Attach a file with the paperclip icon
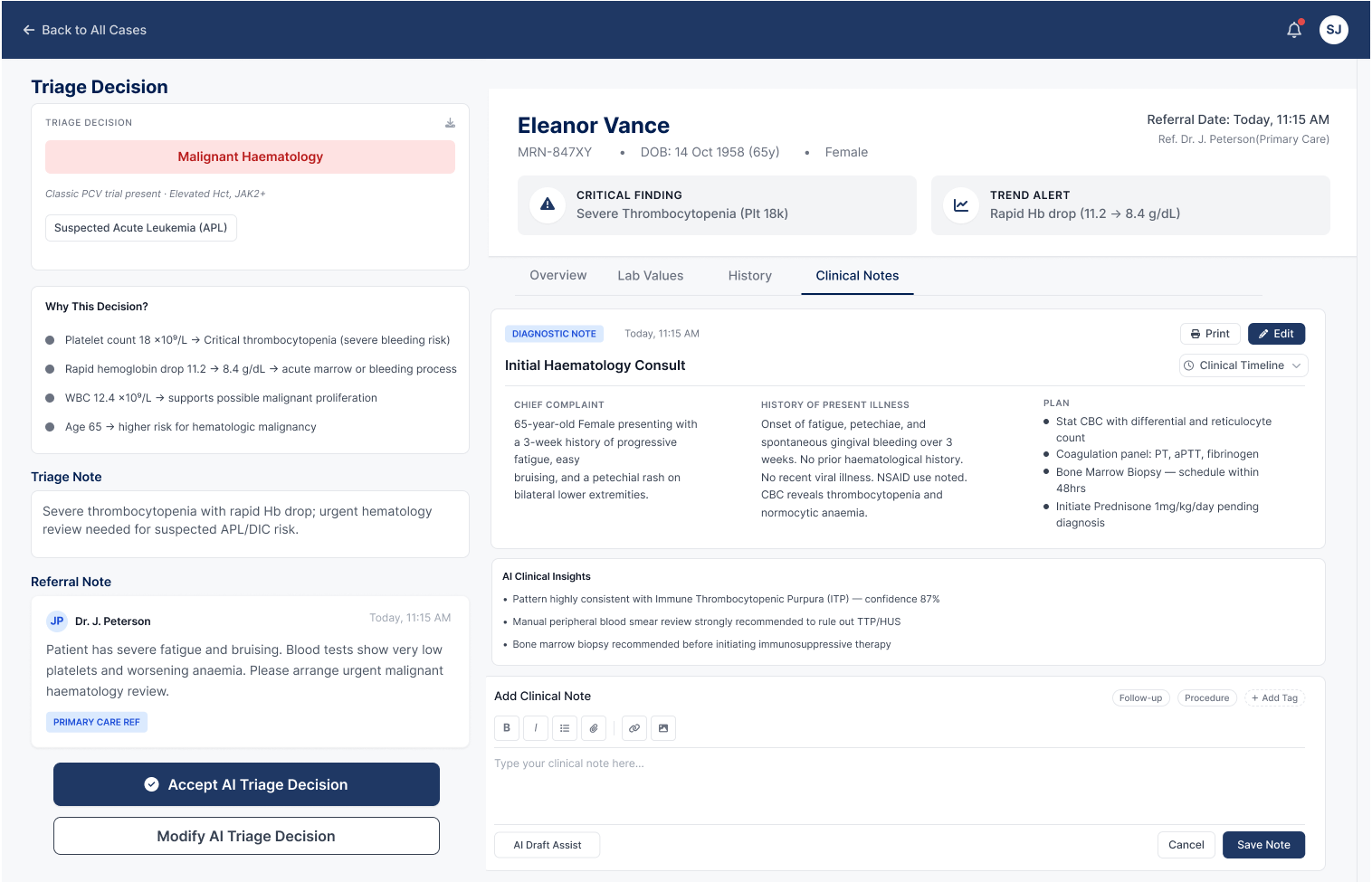 coord(594,728)
